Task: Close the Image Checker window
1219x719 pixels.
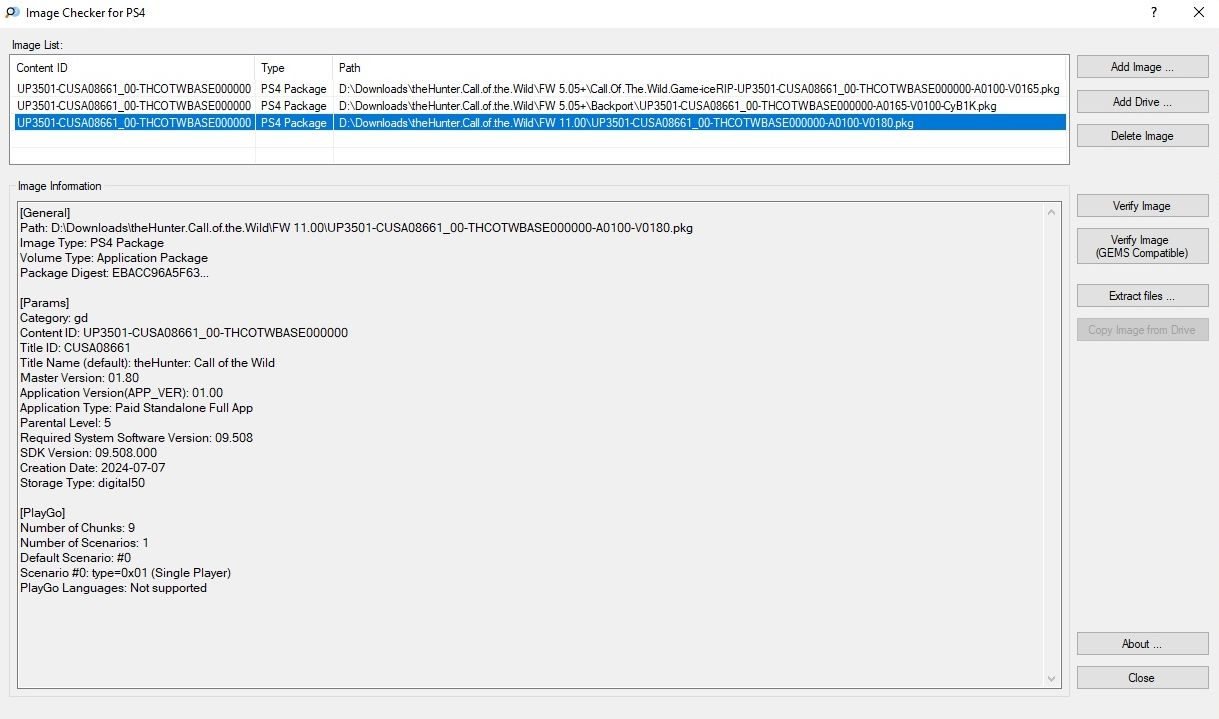Action: pyautogui.click(x=1199, y=13)
